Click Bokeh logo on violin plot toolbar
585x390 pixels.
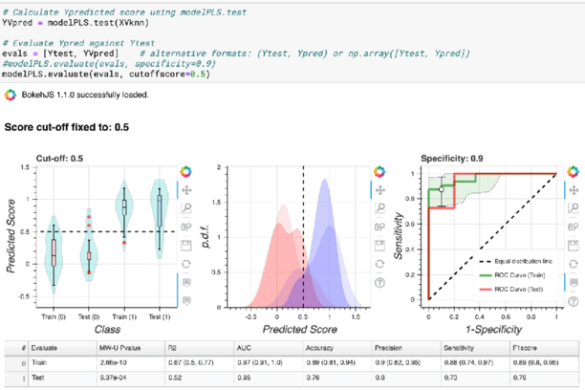(x=186, y=172)
